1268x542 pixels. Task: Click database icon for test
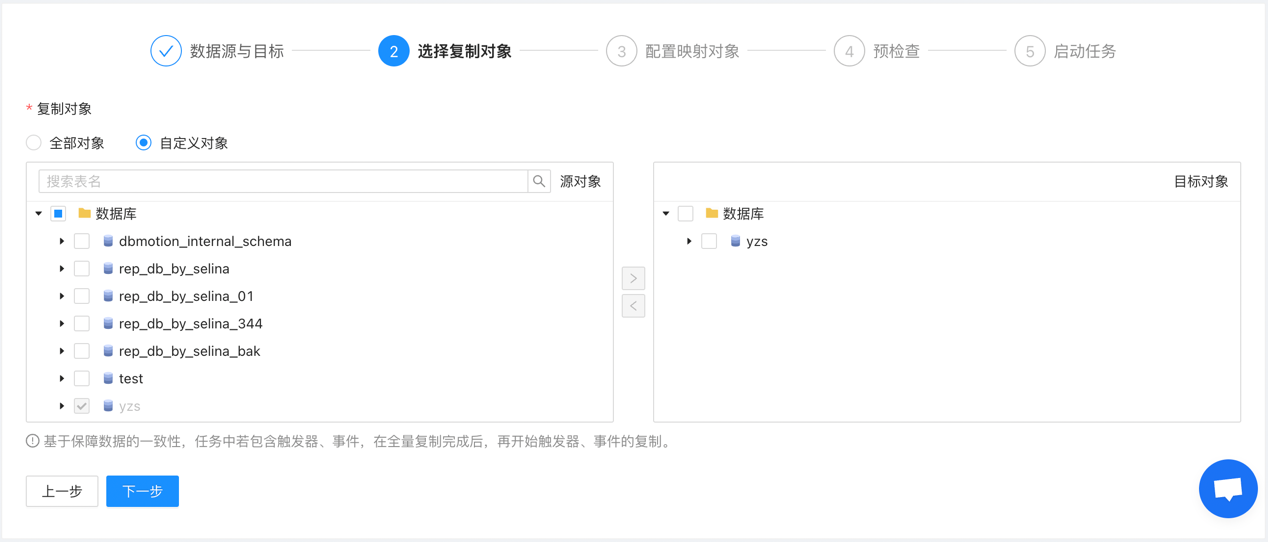(108, 379)
